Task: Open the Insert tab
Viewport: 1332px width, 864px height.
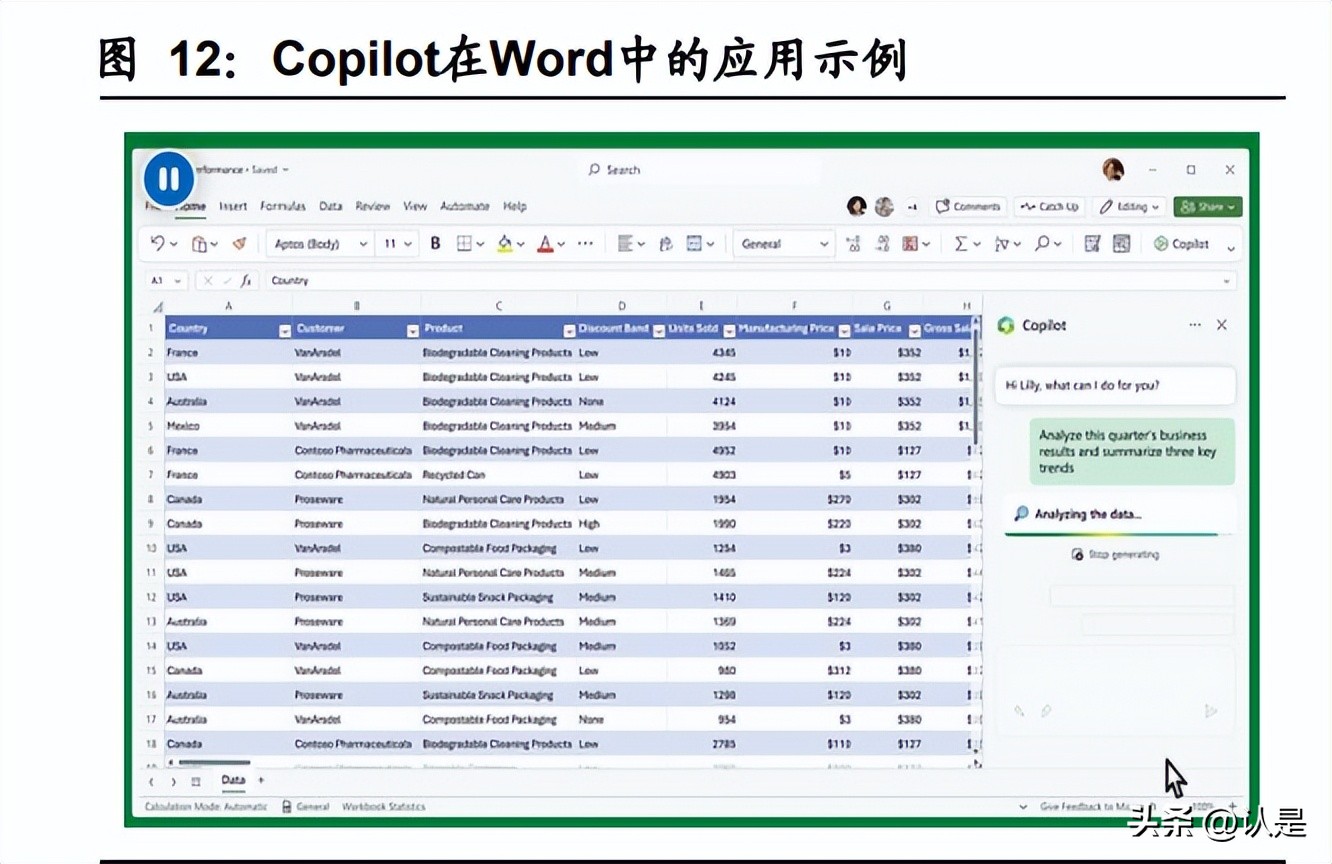Action: (x=233, y=206)
